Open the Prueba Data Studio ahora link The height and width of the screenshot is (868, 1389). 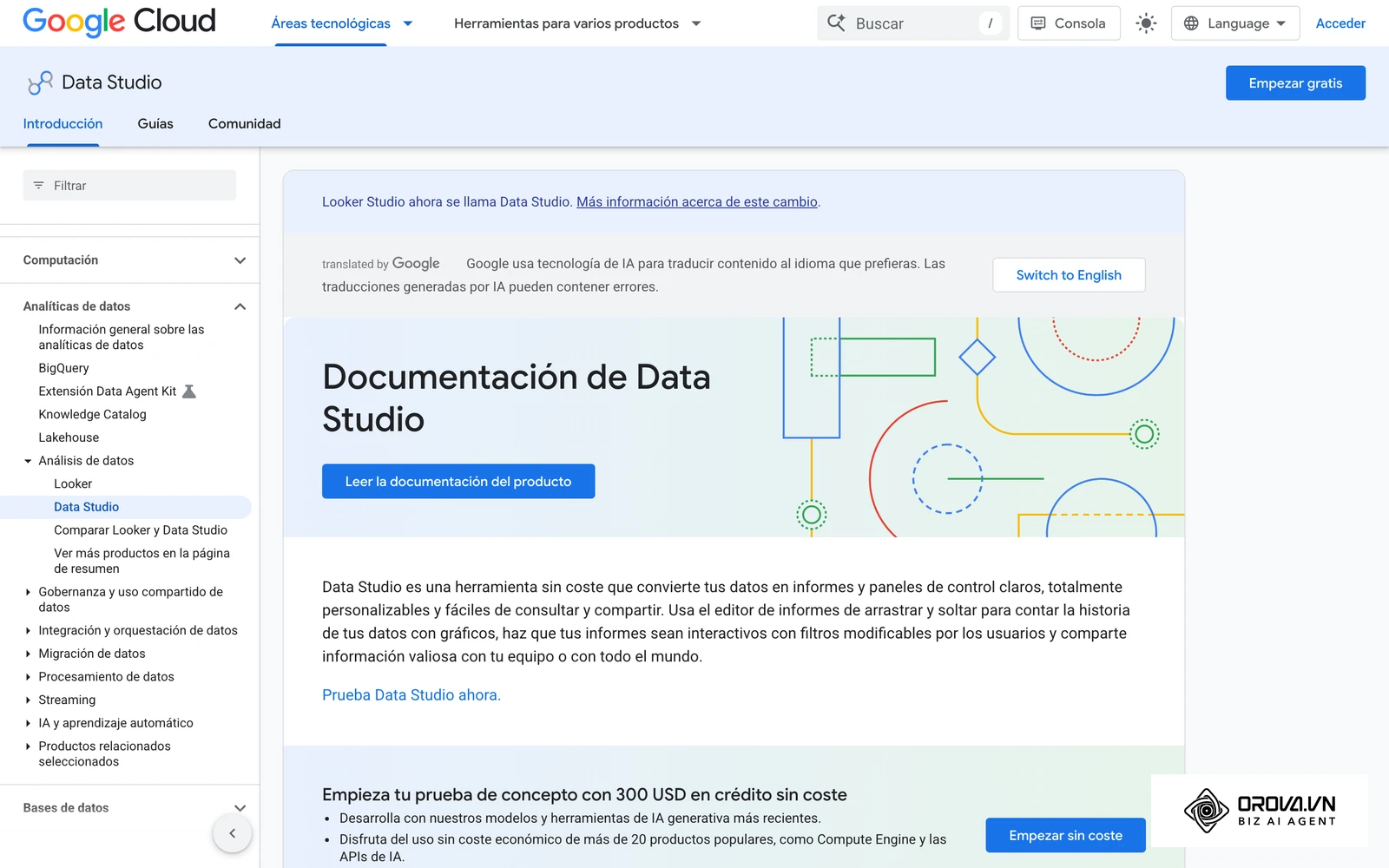[x=411, y=695]
